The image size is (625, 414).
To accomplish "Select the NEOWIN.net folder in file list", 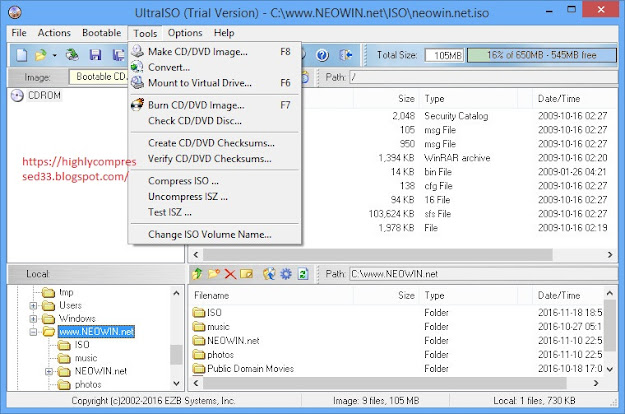I will coord(226,341).
